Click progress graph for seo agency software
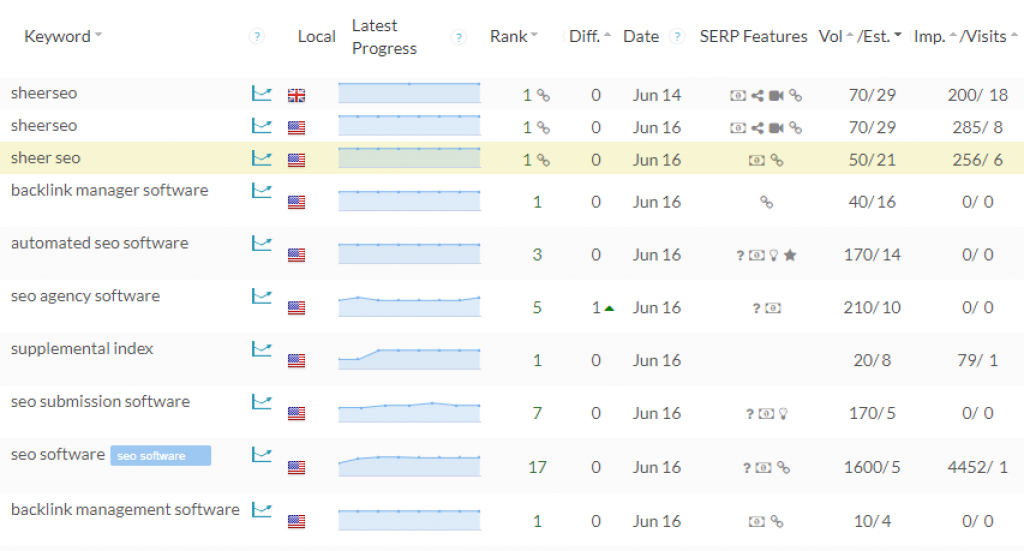 409,306
